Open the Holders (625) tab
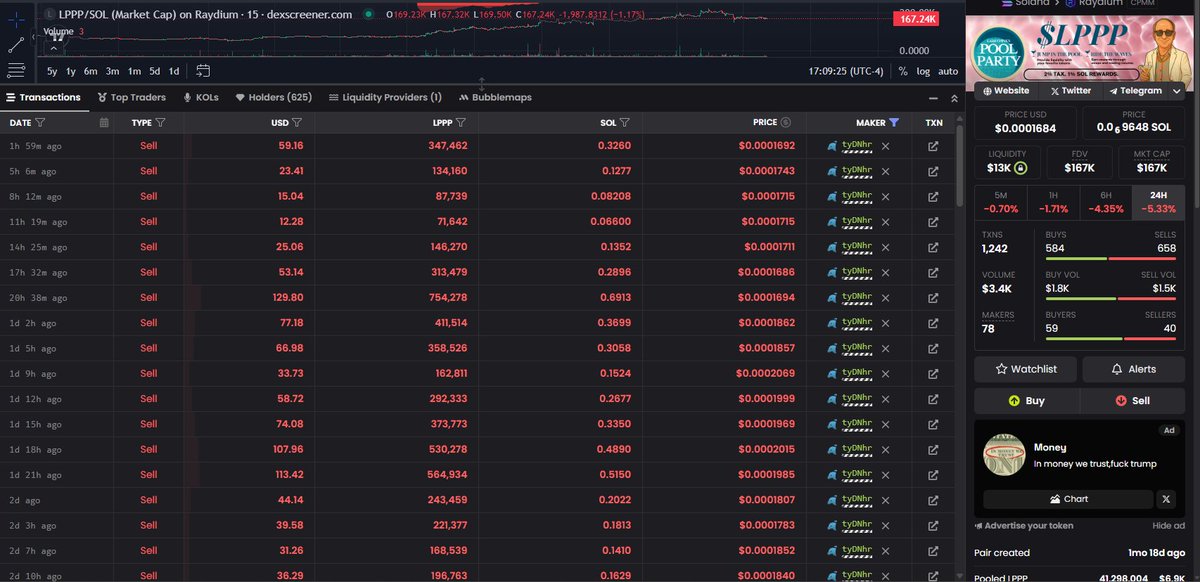This screenshot has height=582, width=1200. (x=273, y=98)
